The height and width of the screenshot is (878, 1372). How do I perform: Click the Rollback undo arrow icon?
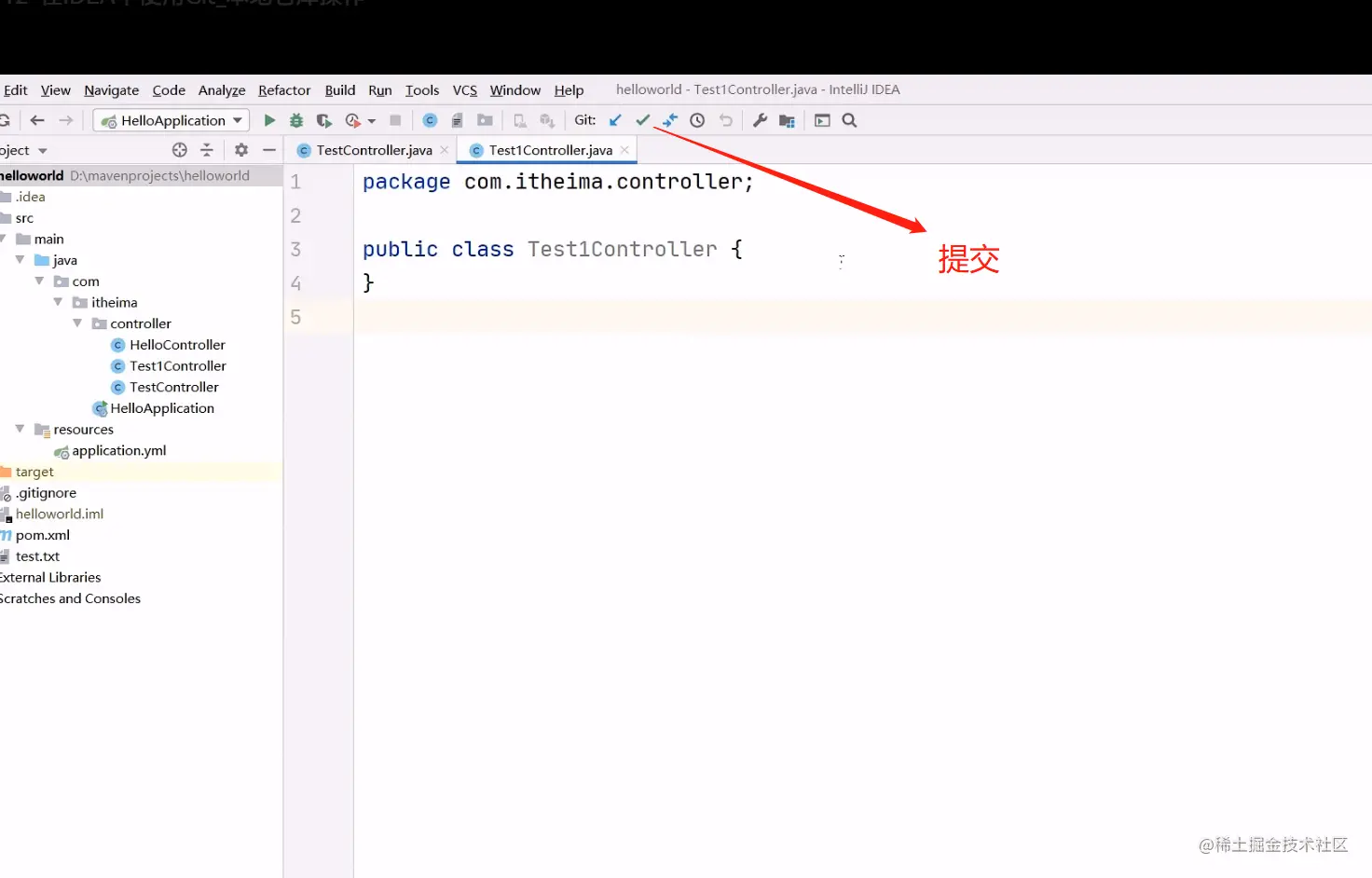point(726,120)
